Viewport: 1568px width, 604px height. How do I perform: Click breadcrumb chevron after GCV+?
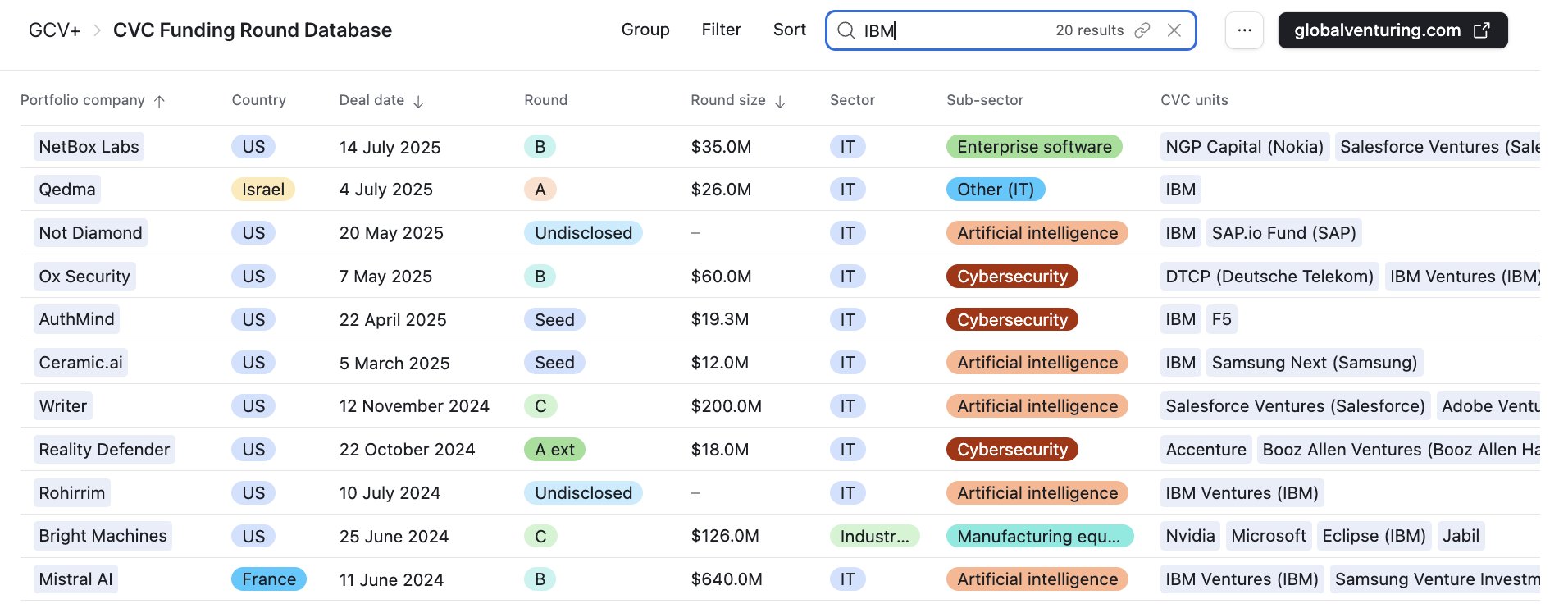click(x=97, y=30)
